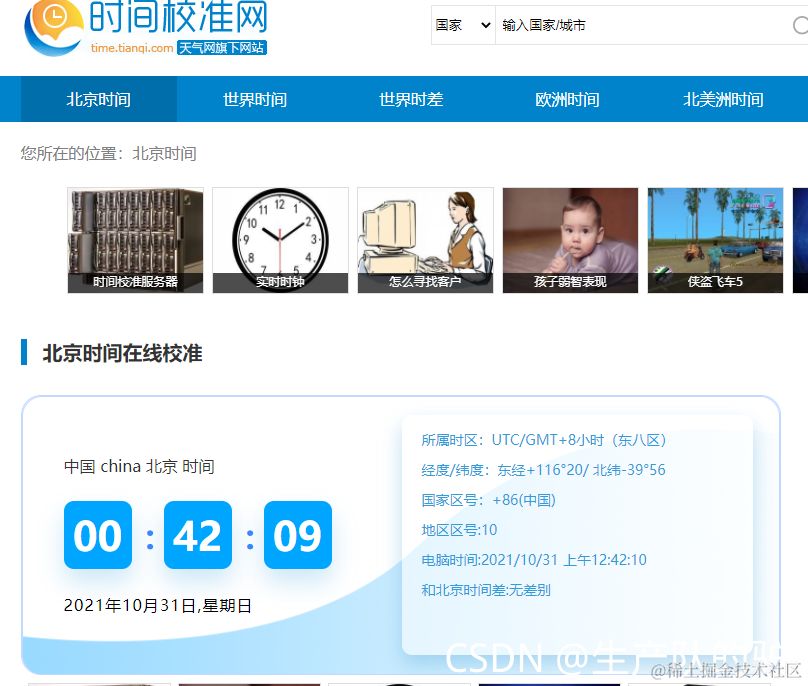808x686 pixels.
Task: Switch to the 世界时间 tab
Action: (x=254, y=98)
